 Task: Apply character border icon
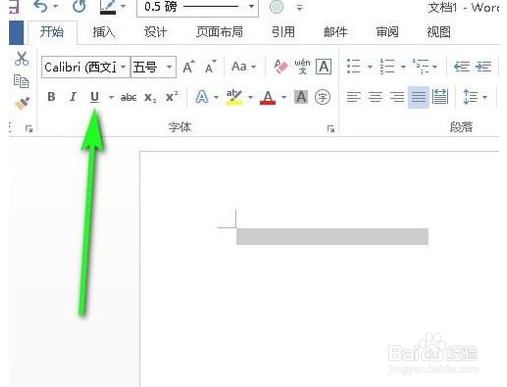tap(324, 67)
